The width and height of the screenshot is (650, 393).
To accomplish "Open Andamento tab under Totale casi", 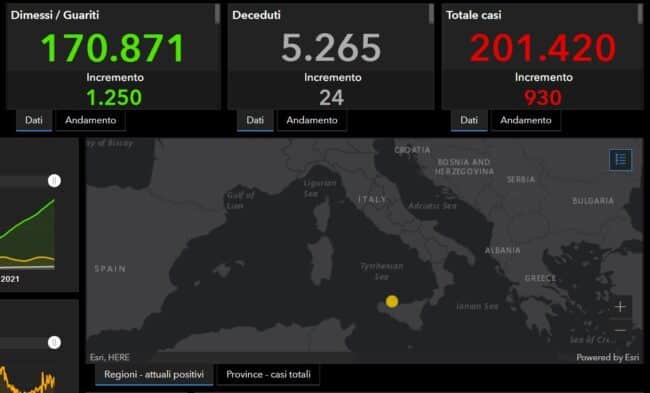I will (526, 120).
